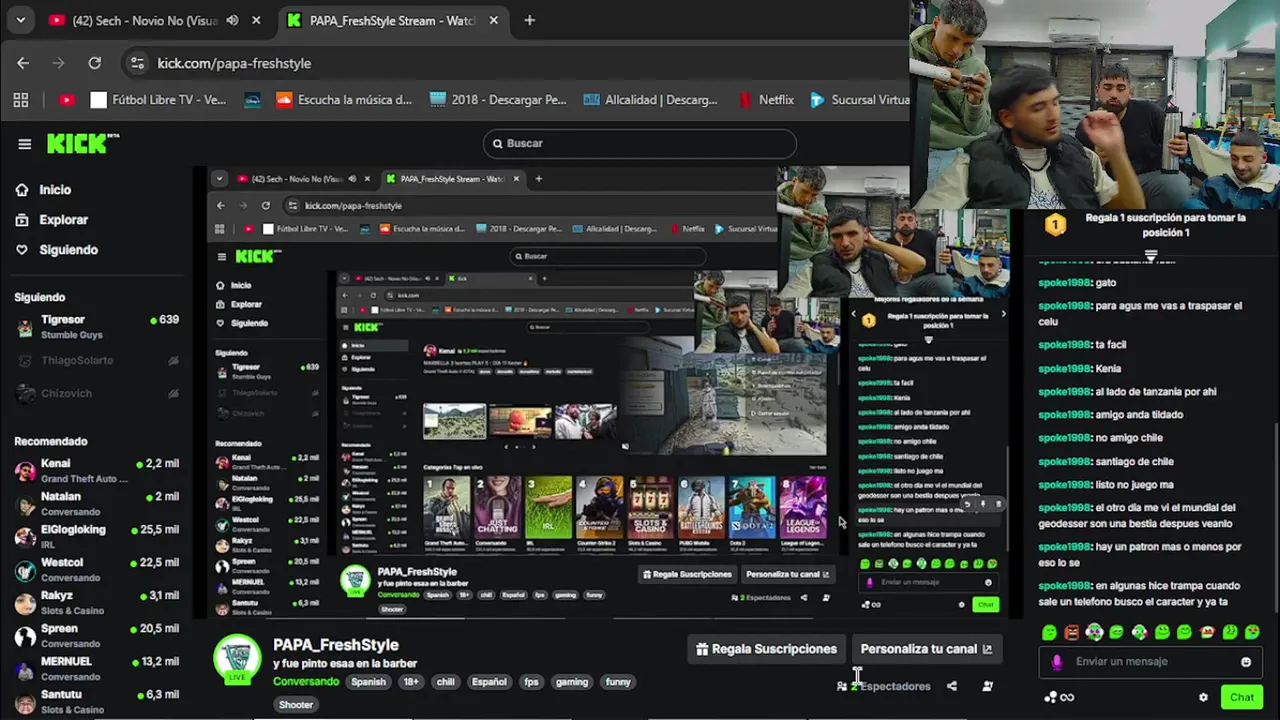Open the 2018 - Descargar Pe... bookmark
Viewport: 1280px width, 720px height.
point(498,100)
